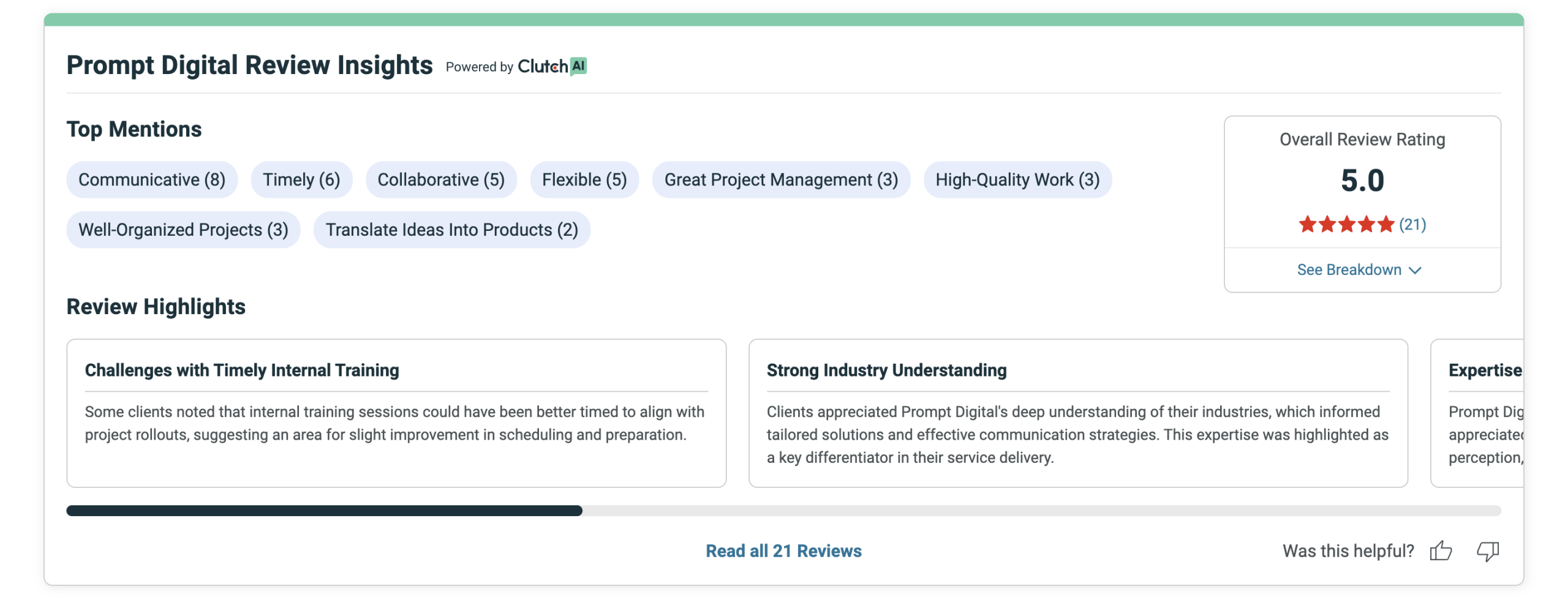This screenshot has width=1568, height=600.
Task: Click the thumbs up helpful icon
Action: tap(1441, 551)
